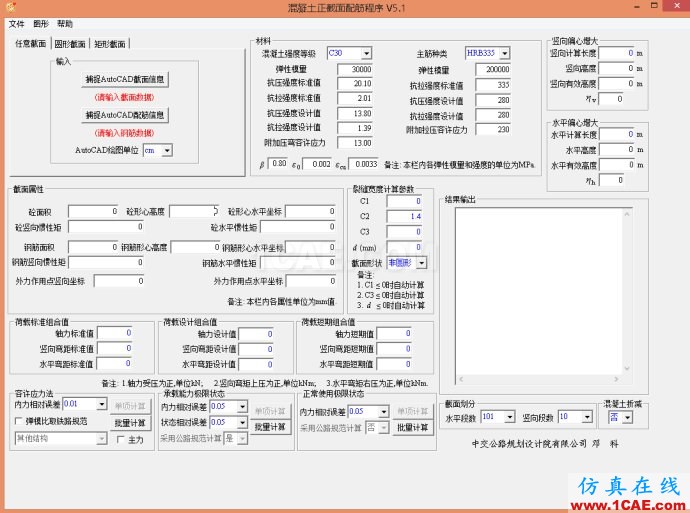Minimize the program window
Screen dimensions: 690x513
[637, 6]
